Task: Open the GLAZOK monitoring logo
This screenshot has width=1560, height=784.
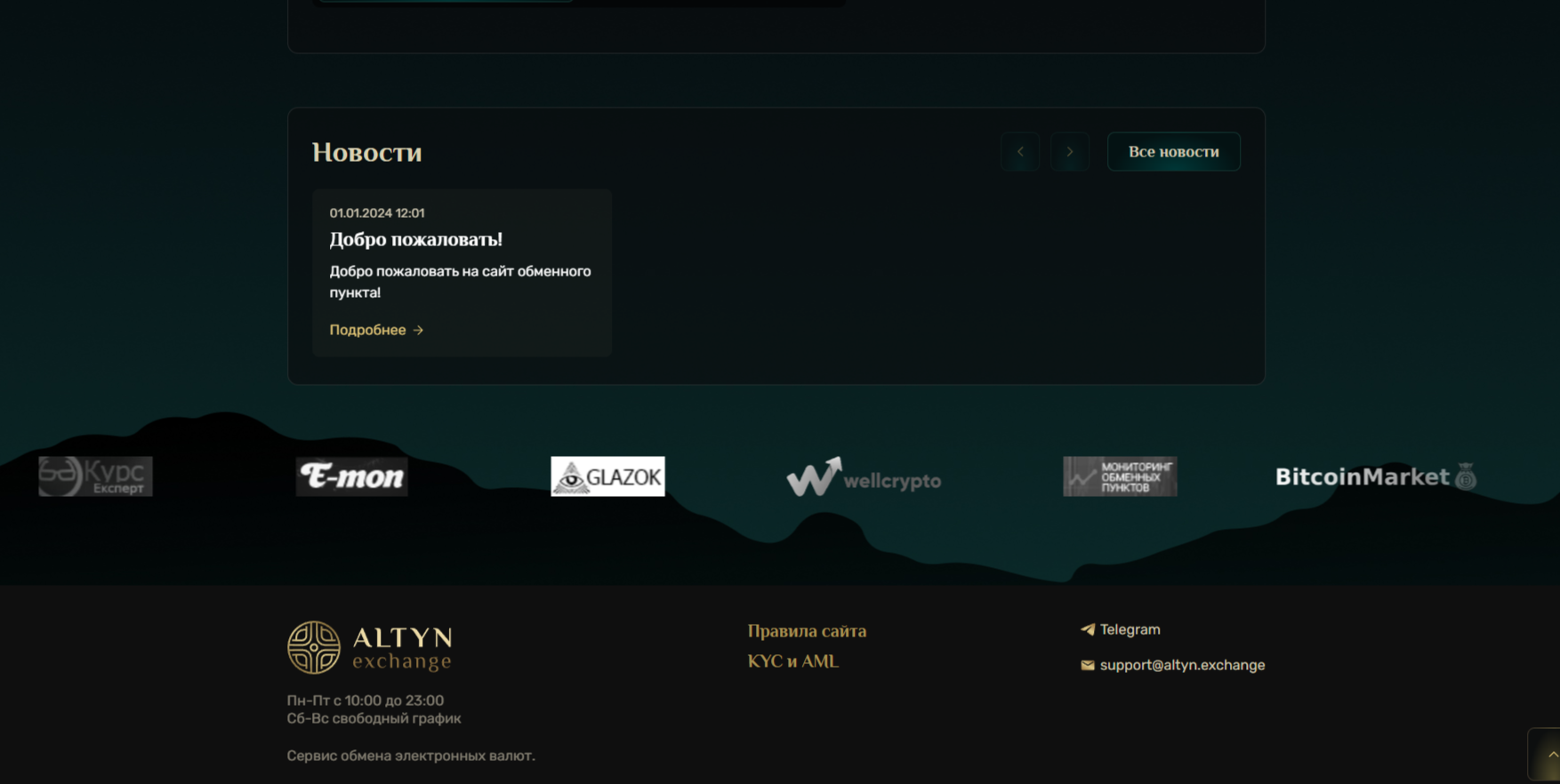Action: (607, 476)
